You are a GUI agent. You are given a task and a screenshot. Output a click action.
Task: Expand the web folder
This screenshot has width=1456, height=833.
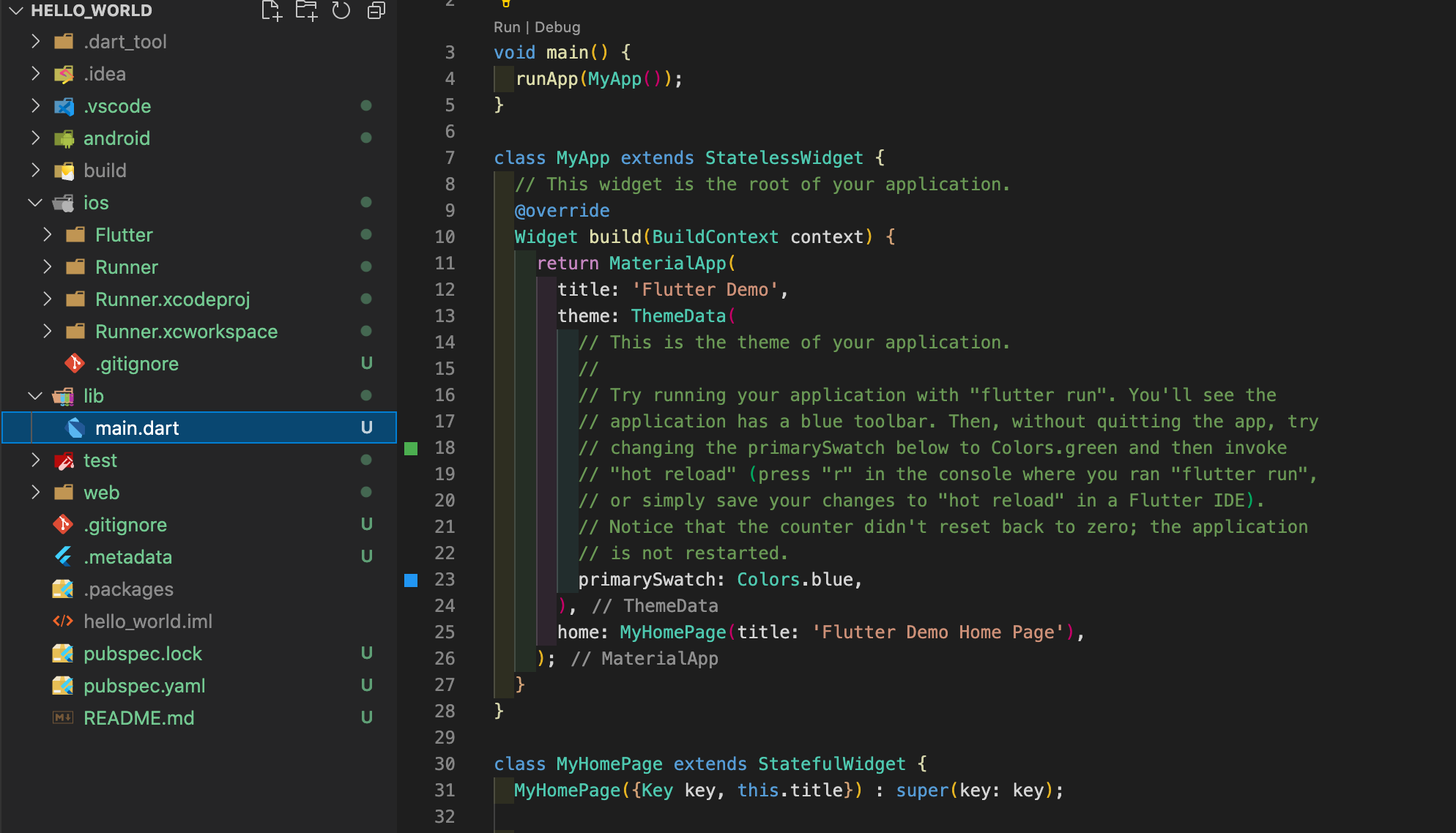36,492
